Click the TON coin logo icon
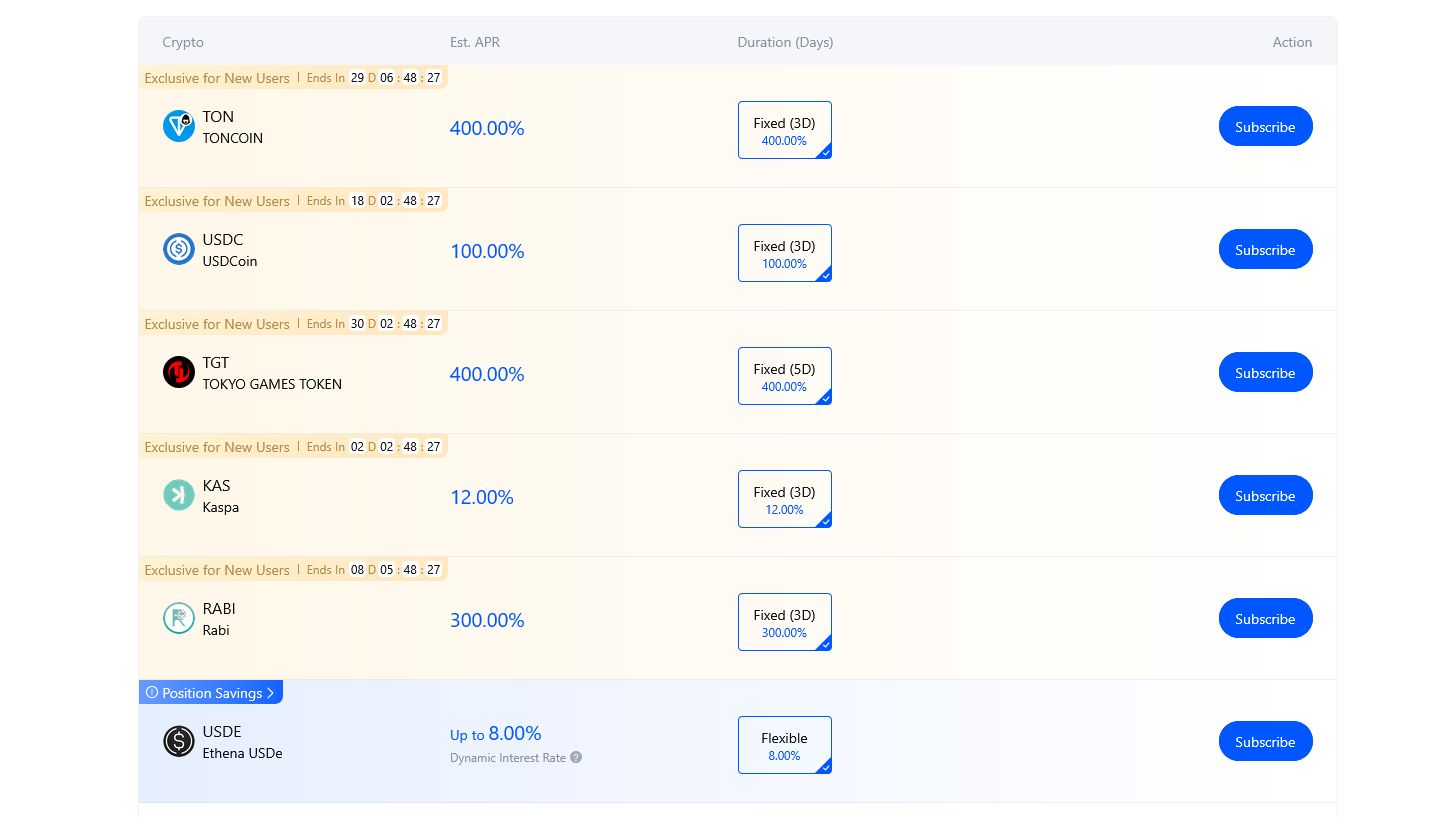 point(179,126)
